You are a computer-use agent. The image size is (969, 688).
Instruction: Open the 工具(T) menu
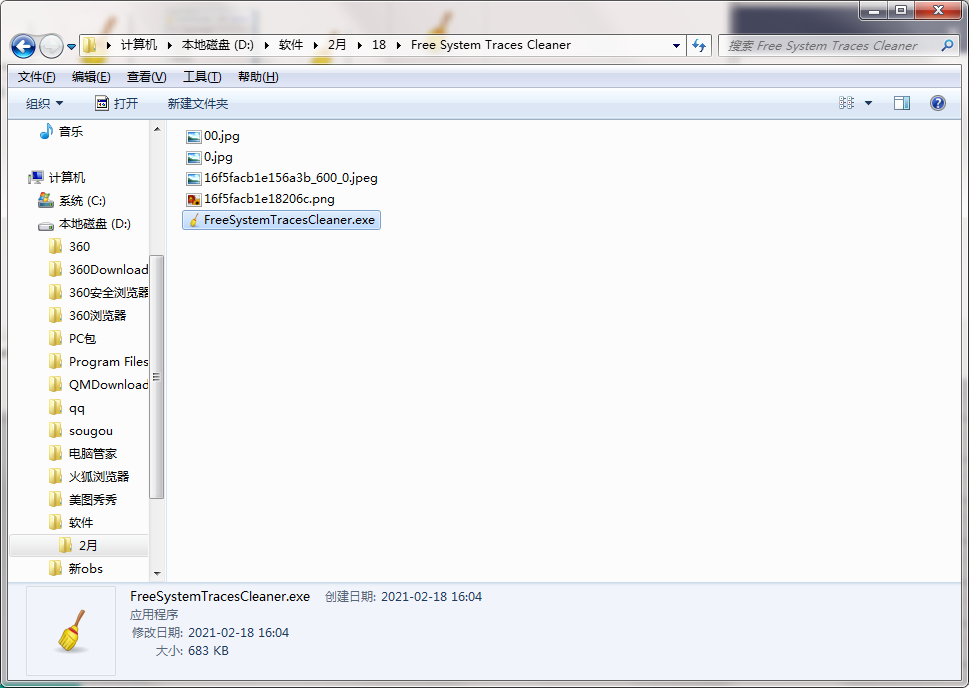[202, 77]
